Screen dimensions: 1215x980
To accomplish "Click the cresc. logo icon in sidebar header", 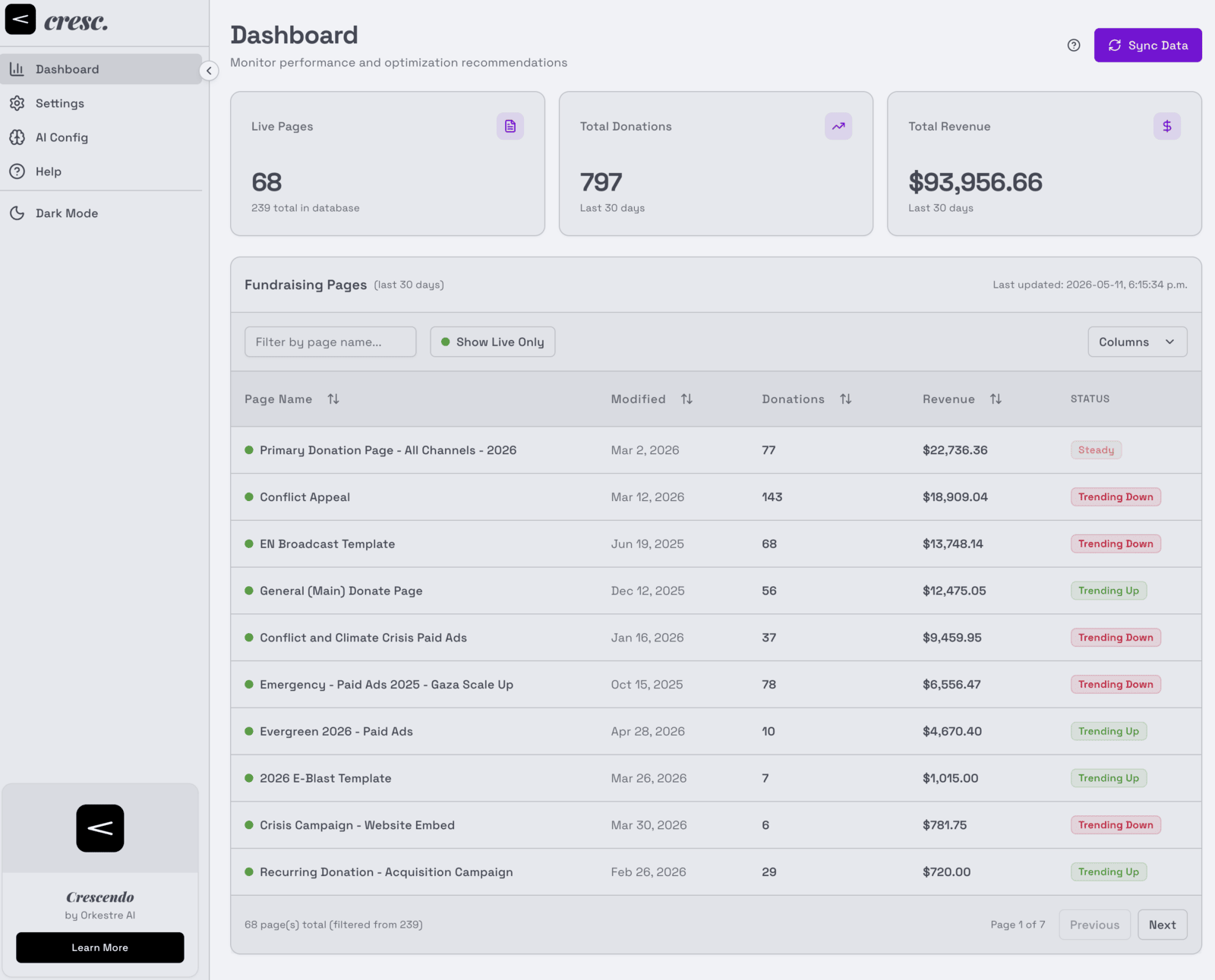I will 21,19.
